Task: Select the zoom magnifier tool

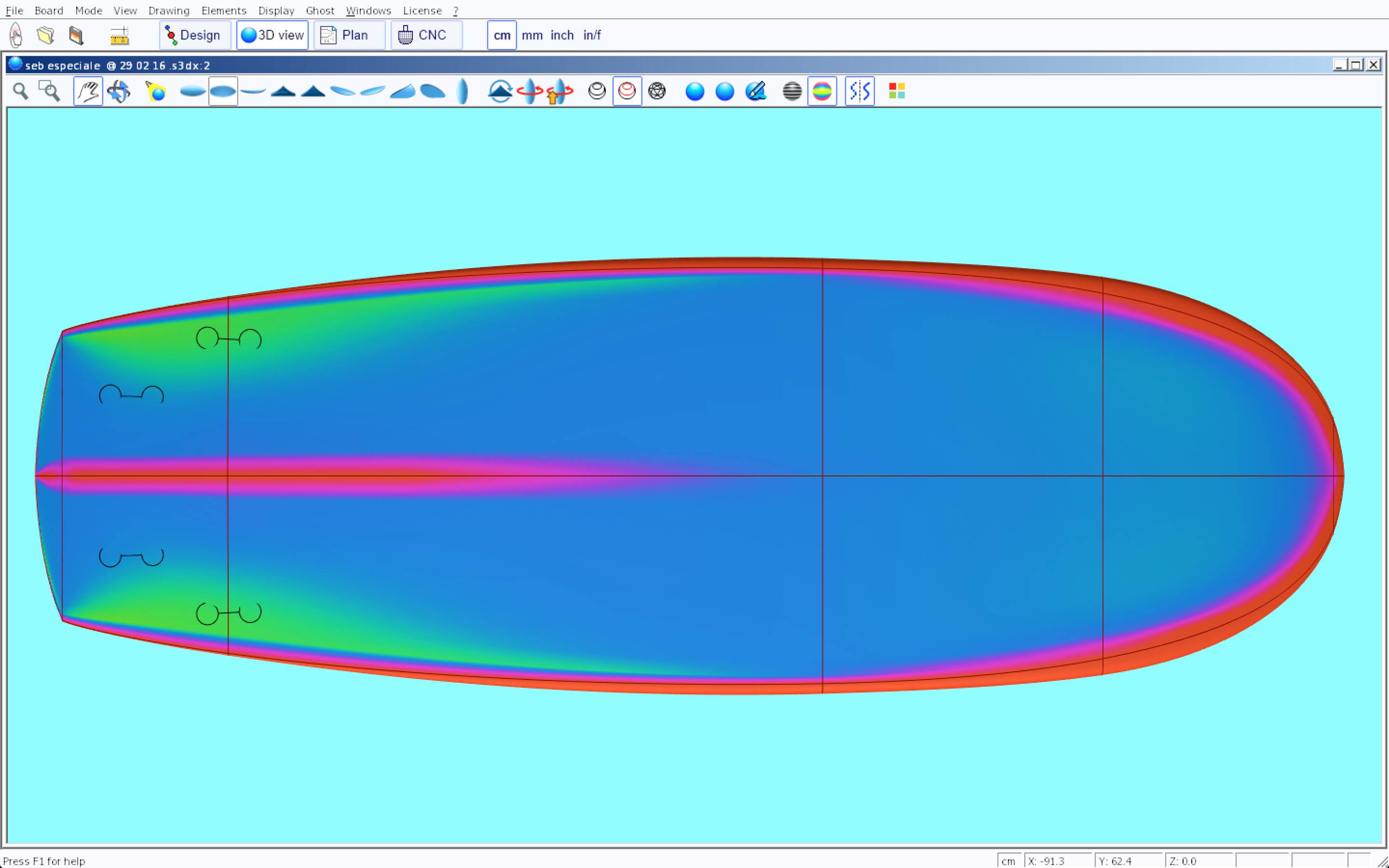Action: [x=21, y=91]
